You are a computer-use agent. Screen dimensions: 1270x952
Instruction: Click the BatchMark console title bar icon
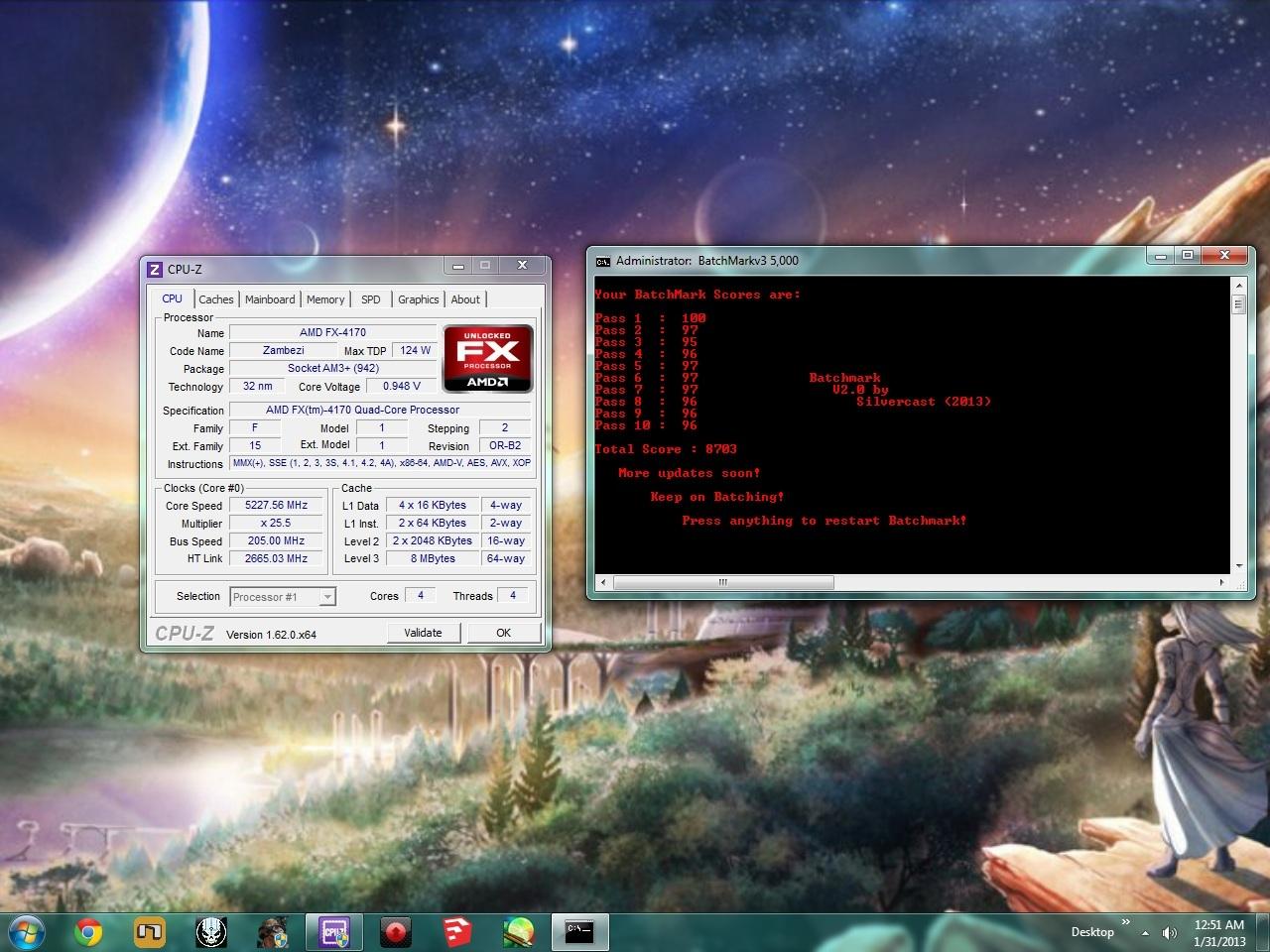coord(602,261)
